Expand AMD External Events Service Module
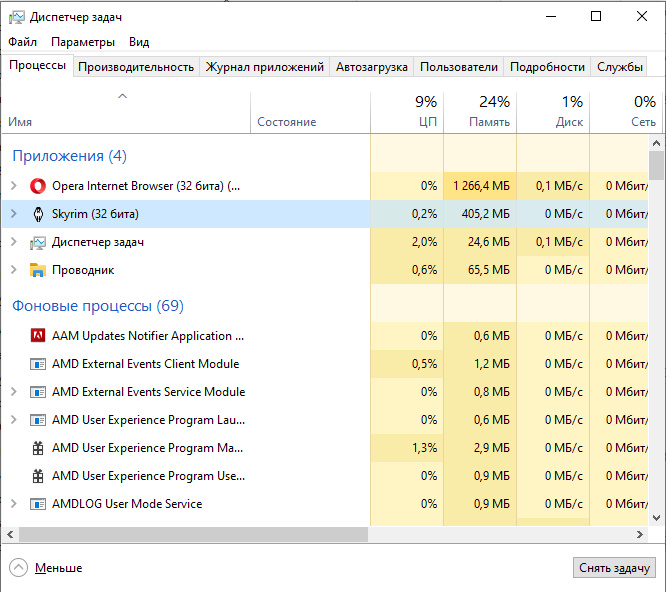Viewport: 666px width, 592px height. click(13, 392)
